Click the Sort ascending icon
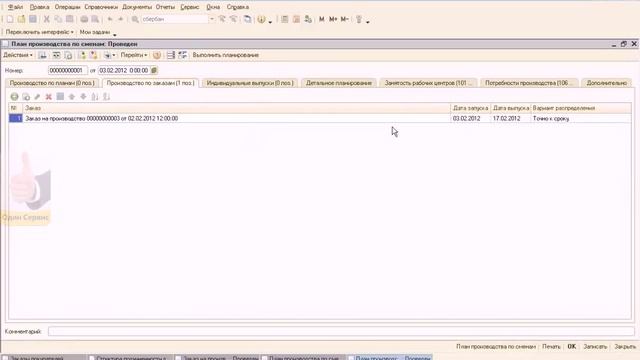This screenshot has width=640, height=360. pos(95,97)
